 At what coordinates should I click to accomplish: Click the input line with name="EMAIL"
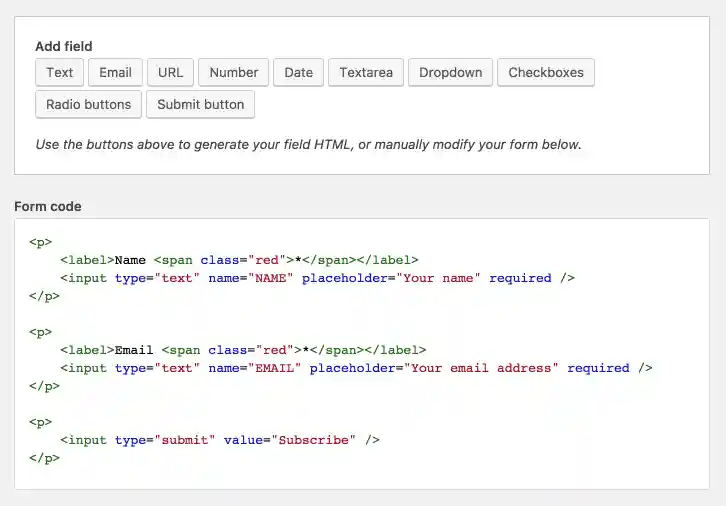tap(356, 368)
